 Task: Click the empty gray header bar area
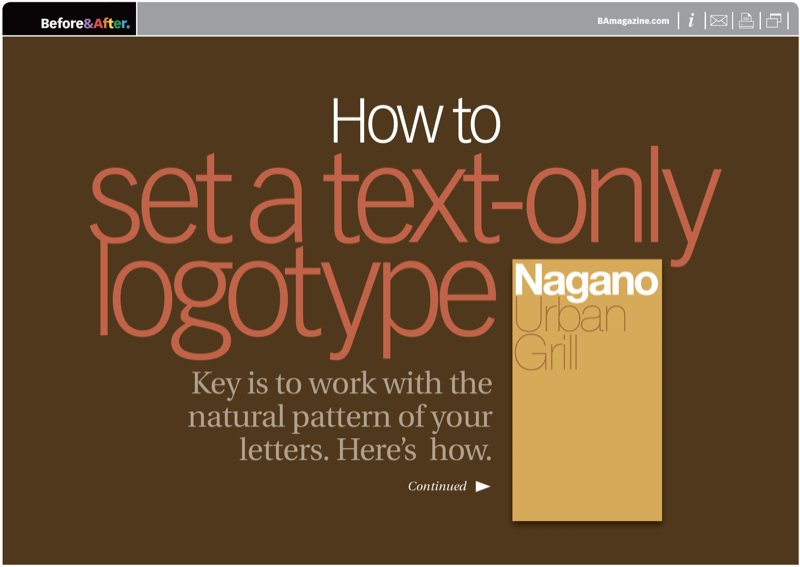(x=360, y=19)
